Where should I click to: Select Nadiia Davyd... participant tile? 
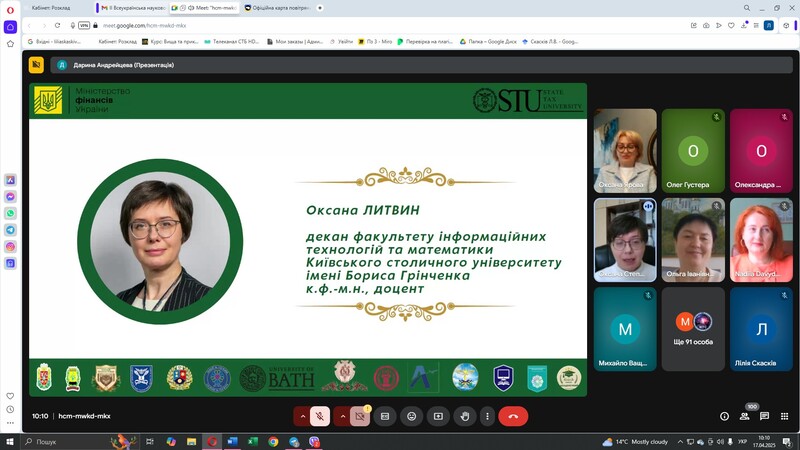coord(761,240)
